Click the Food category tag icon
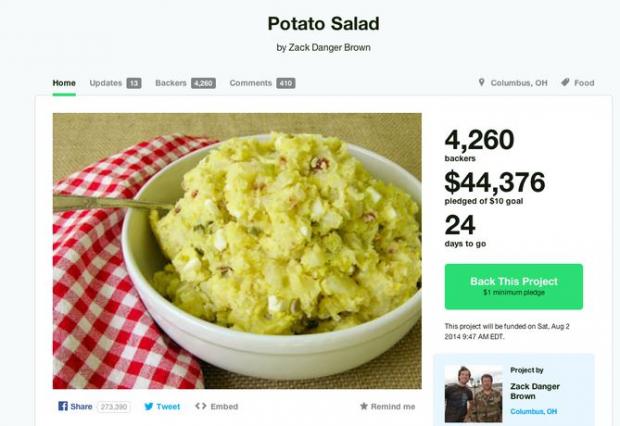This screenshot has height=426, width=620. coord(565,82)
